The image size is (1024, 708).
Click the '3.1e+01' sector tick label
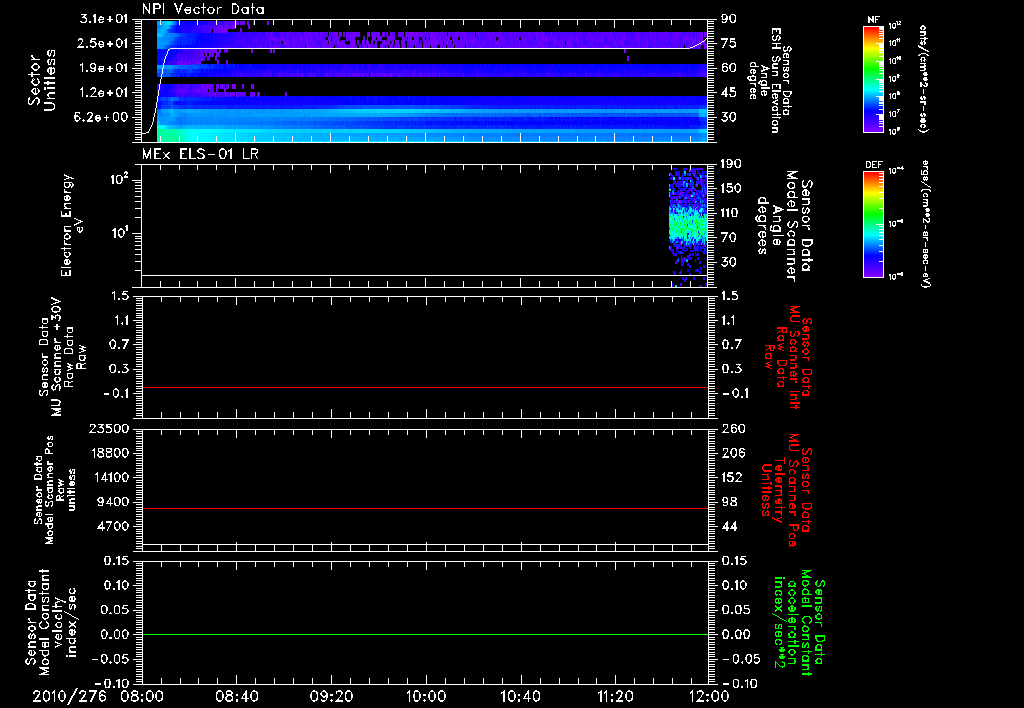point(103,18)
